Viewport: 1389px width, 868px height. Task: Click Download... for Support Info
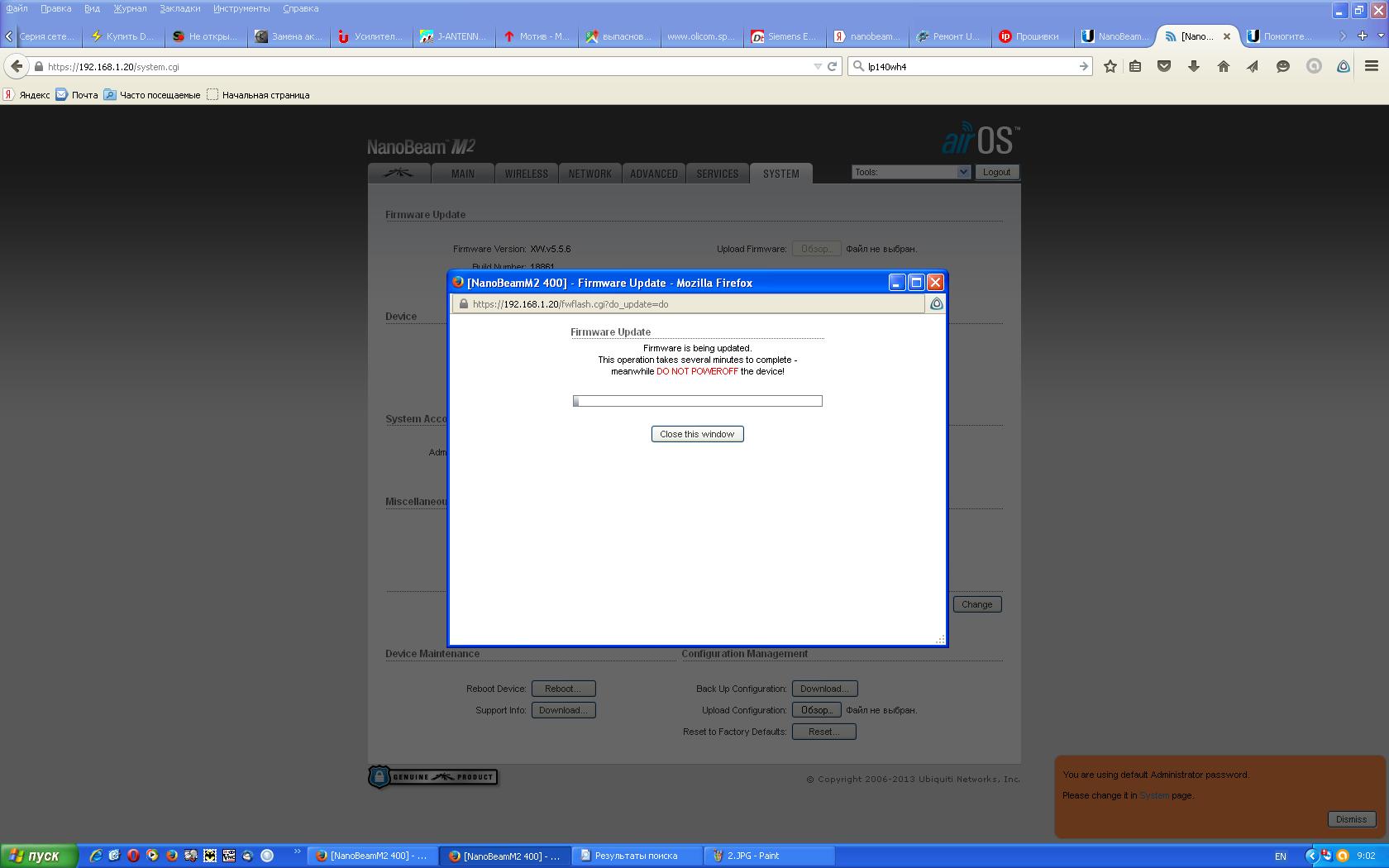563,710
